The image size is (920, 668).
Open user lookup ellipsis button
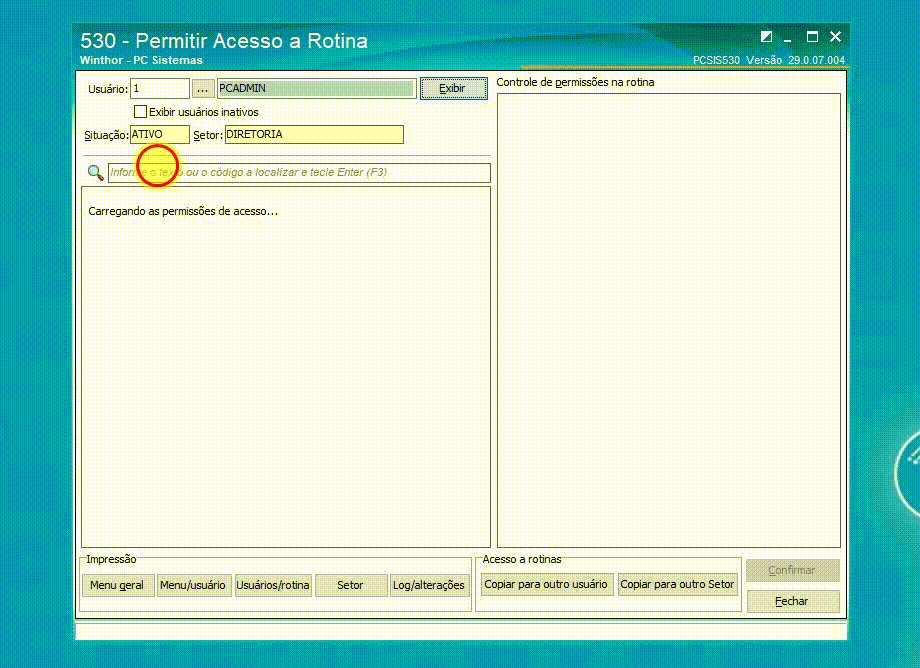coord(202,89)
